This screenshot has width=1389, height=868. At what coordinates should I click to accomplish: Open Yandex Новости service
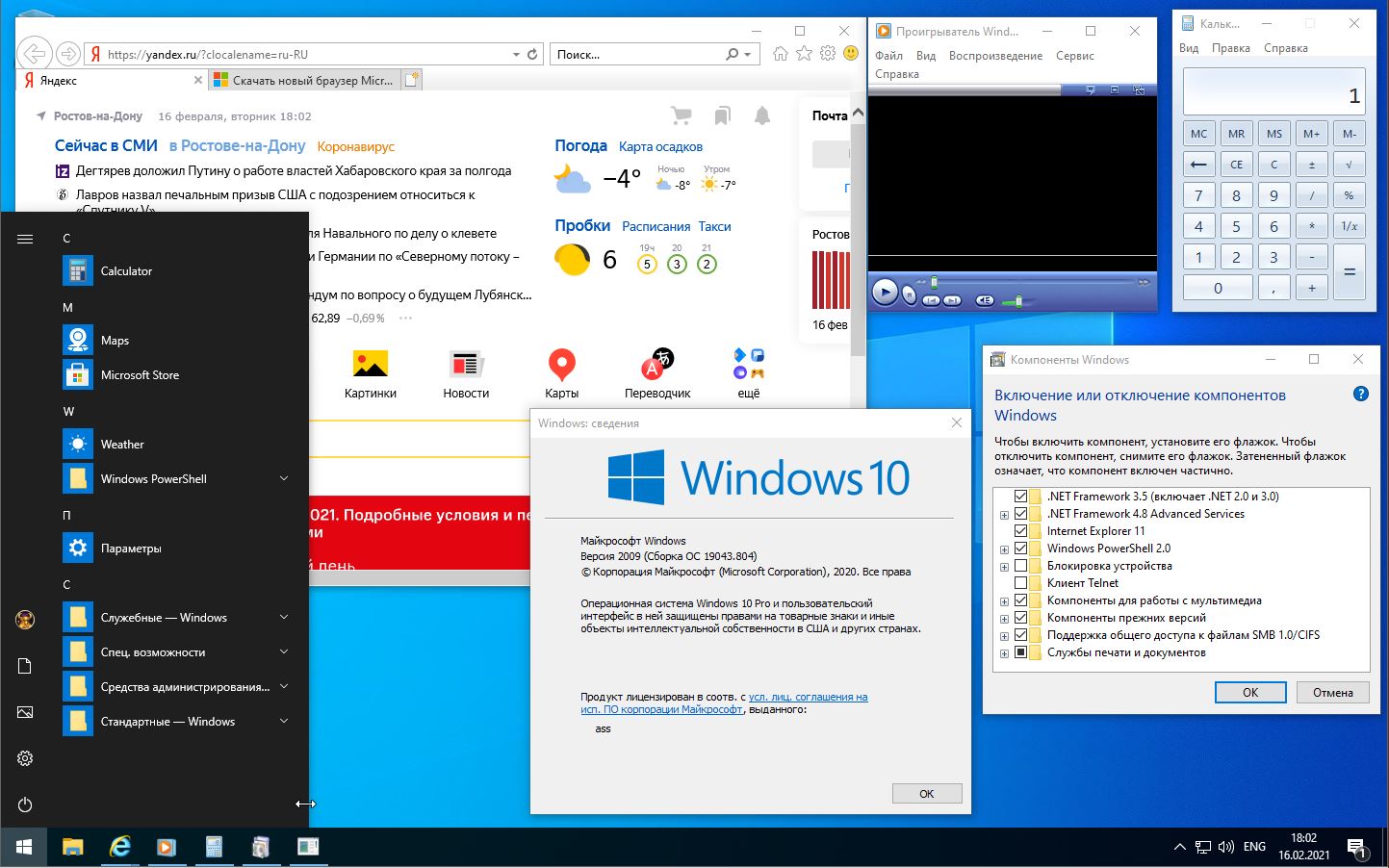click(466, 373)
